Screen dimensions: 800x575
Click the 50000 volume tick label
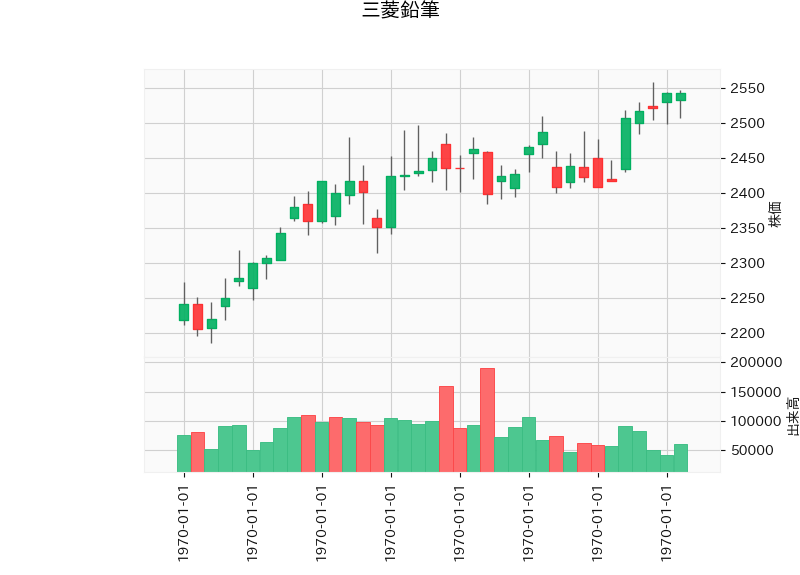click(752, 451)
